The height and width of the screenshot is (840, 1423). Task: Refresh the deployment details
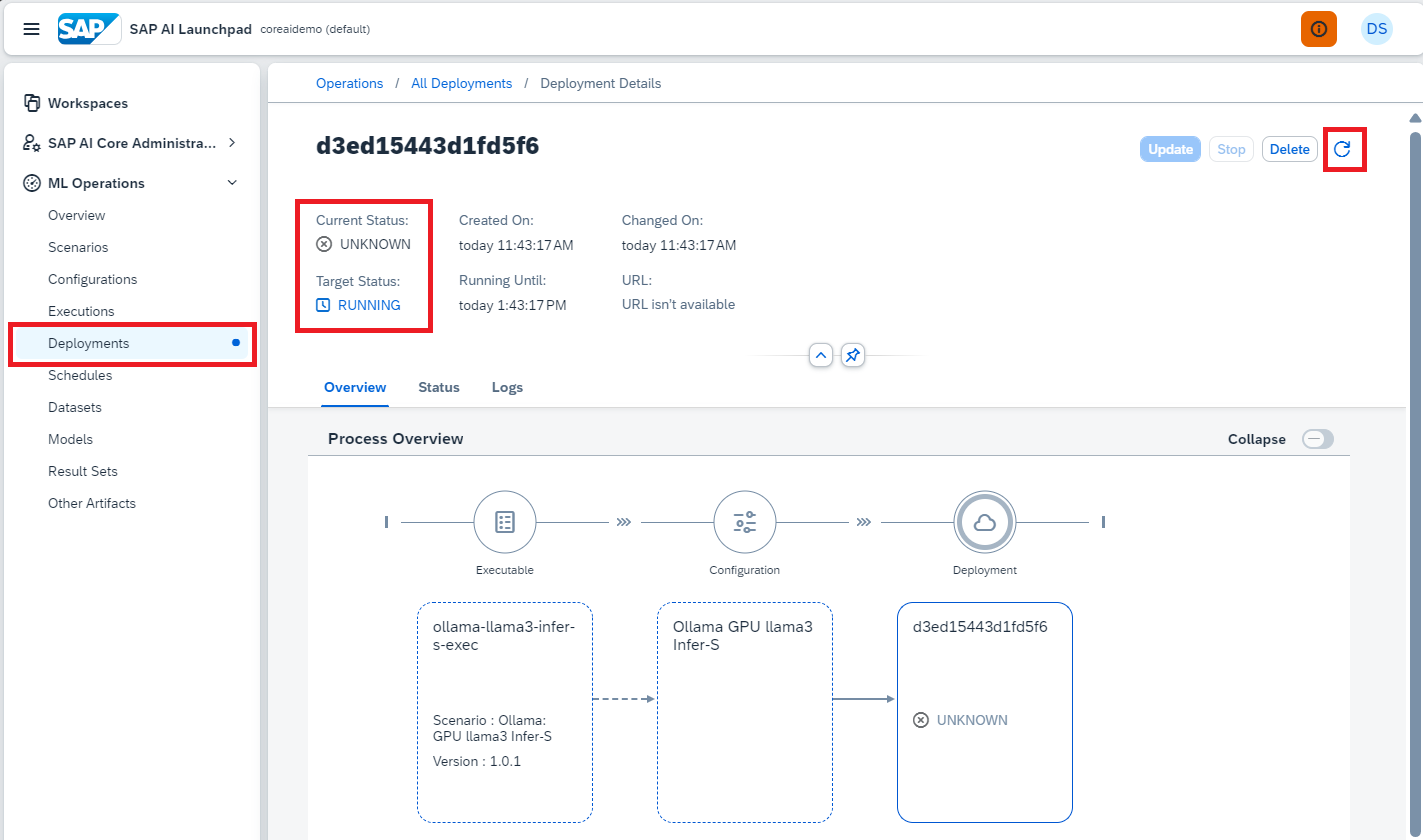(x=1343, y=149)
